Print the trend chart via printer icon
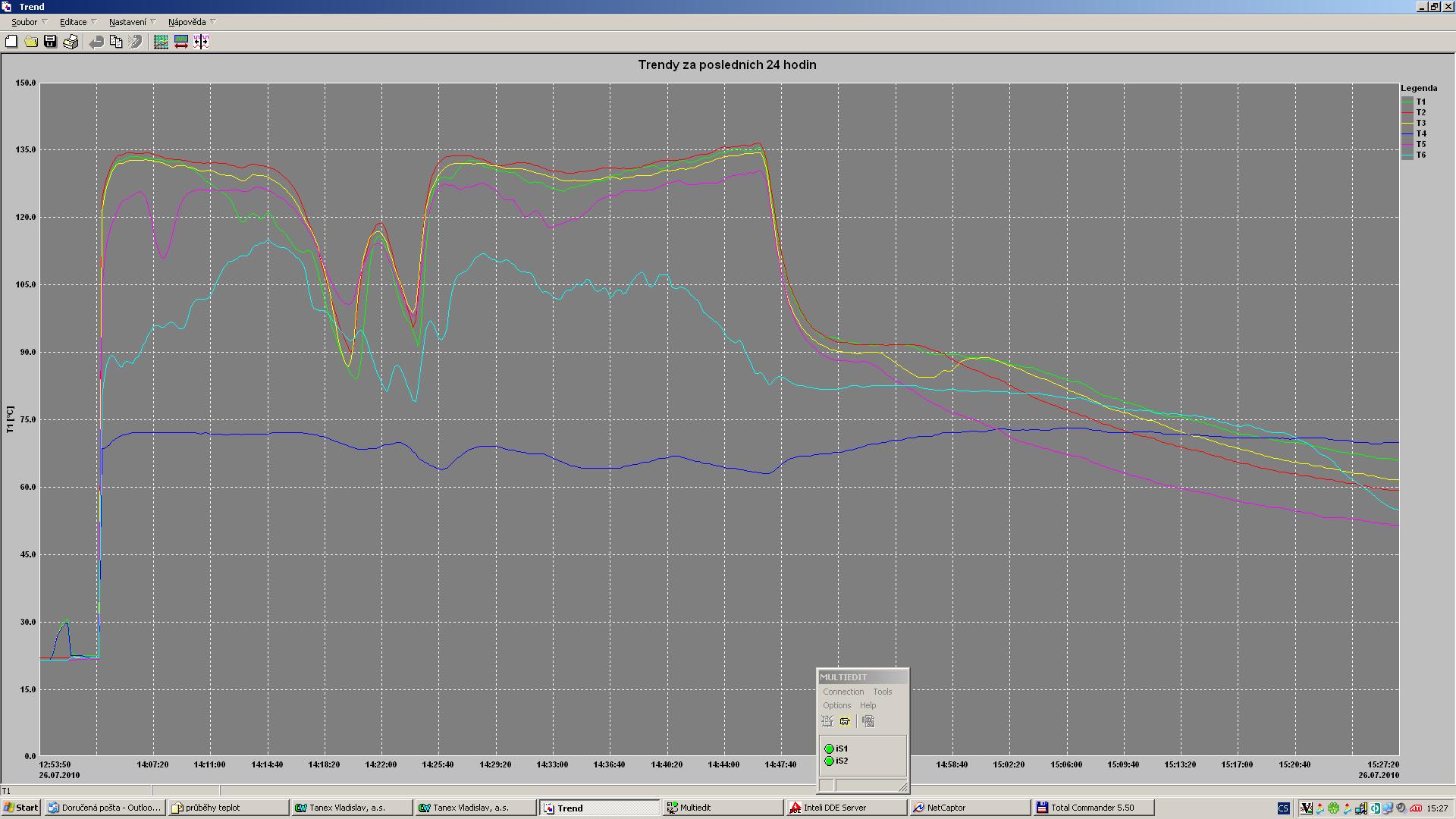 [71, 42]
